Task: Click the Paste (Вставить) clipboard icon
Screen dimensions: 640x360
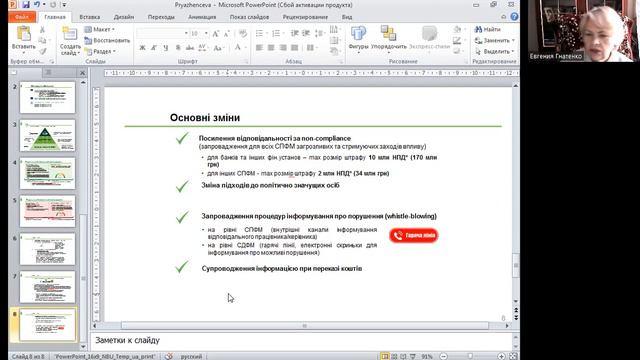Action: coord(23,34)
